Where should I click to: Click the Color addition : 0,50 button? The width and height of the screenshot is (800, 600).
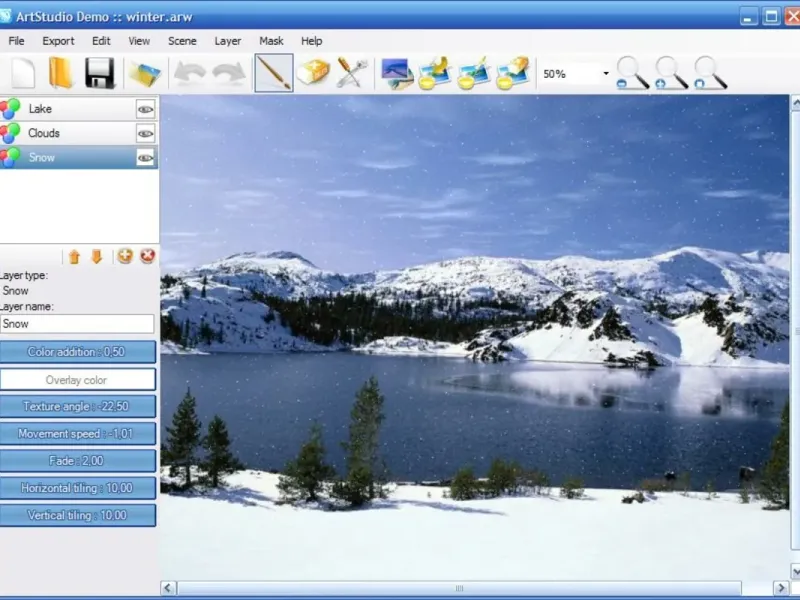pyautogui.click(x=78, y=352)
